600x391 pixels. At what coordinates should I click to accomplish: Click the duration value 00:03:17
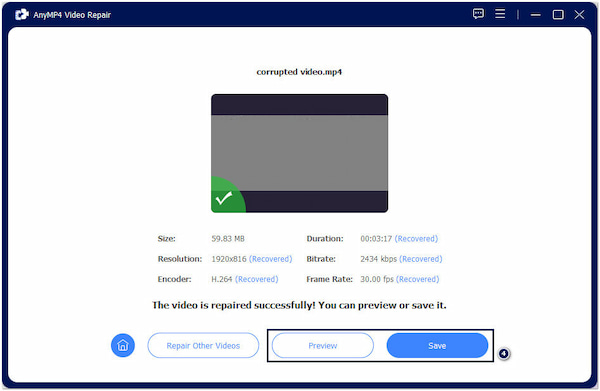(x=376, y=239)
